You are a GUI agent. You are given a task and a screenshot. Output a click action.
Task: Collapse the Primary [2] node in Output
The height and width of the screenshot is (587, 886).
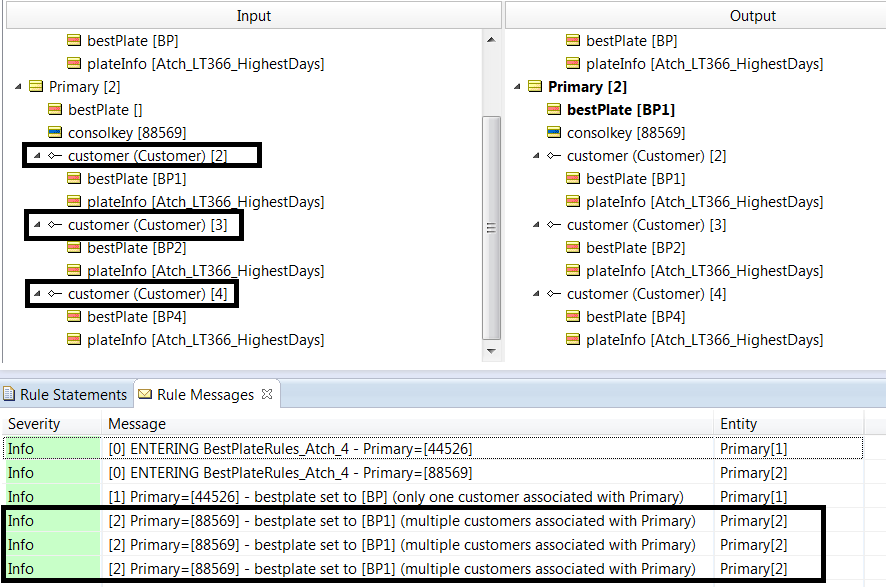517,86
